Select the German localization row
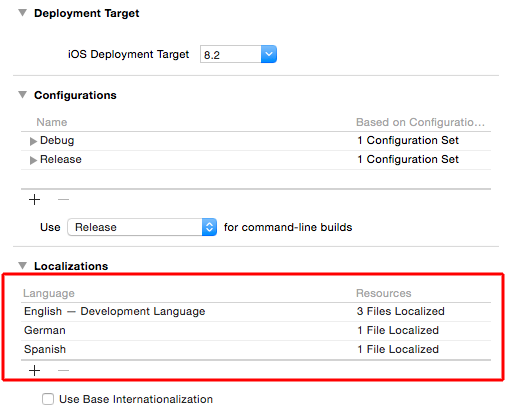Viewport: 512px width, 414px height. coord(256,331)
